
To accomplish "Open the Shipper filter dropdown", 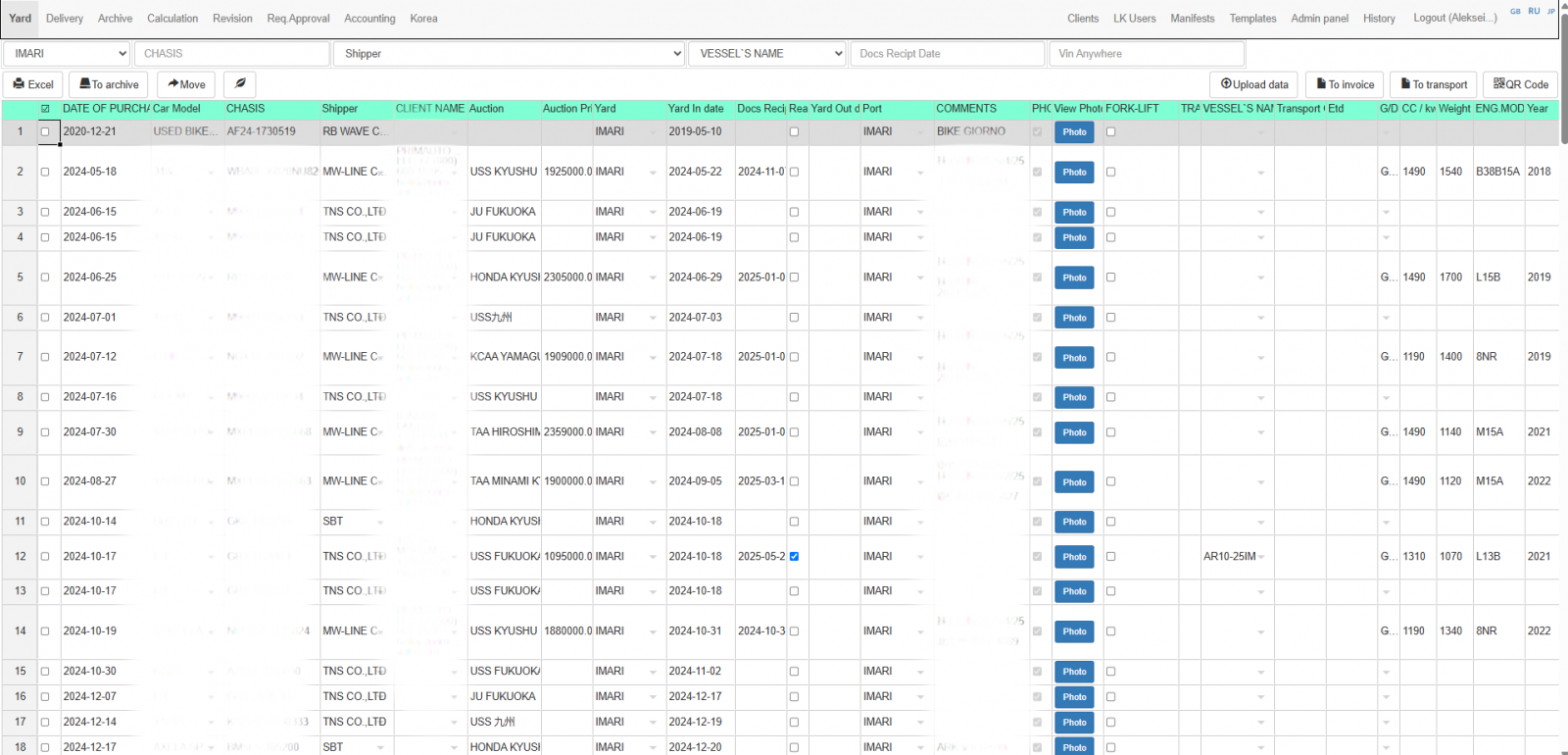I will click(x=509, y=54).
